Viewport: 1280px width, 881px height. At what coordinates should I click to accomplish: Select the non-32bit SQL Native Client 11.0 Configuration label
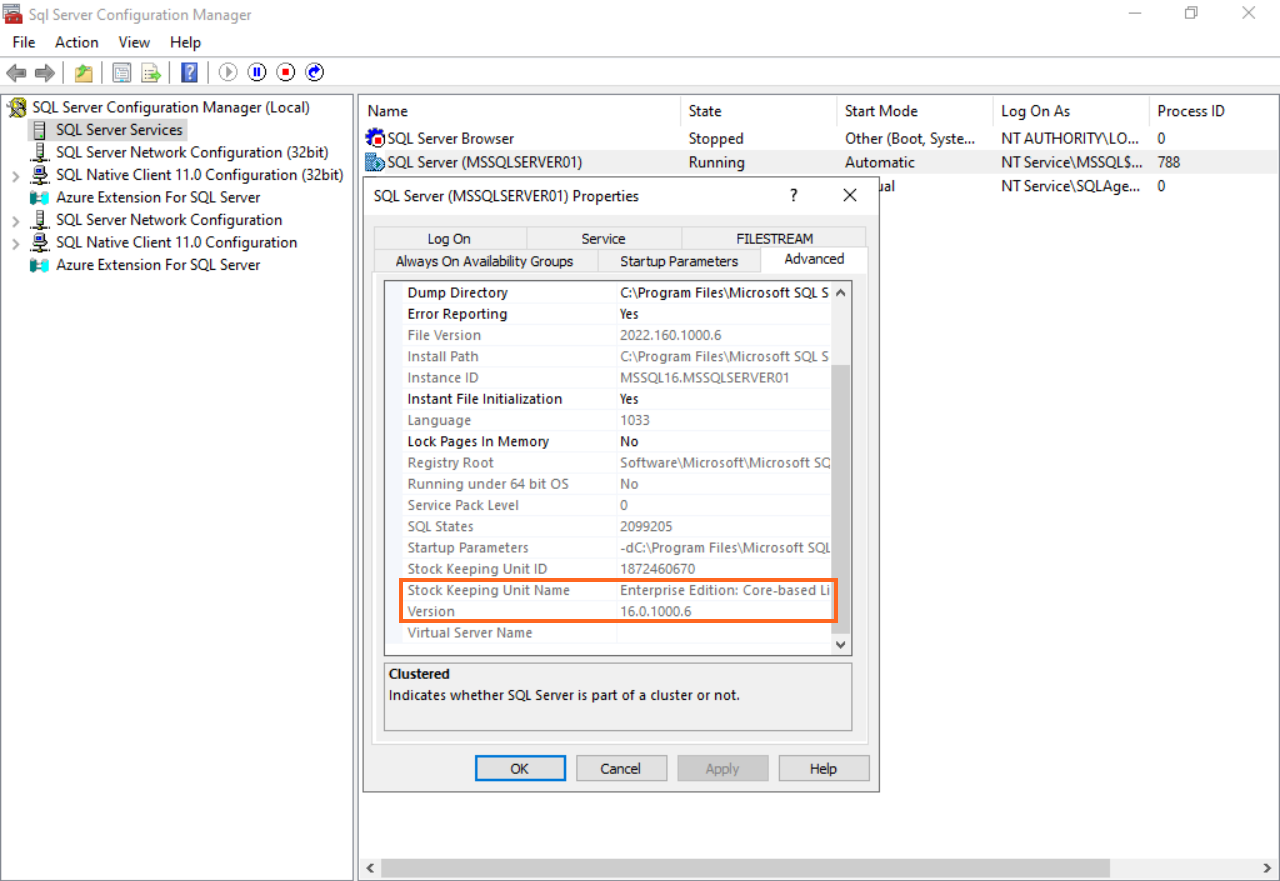(x=176, y=242)
